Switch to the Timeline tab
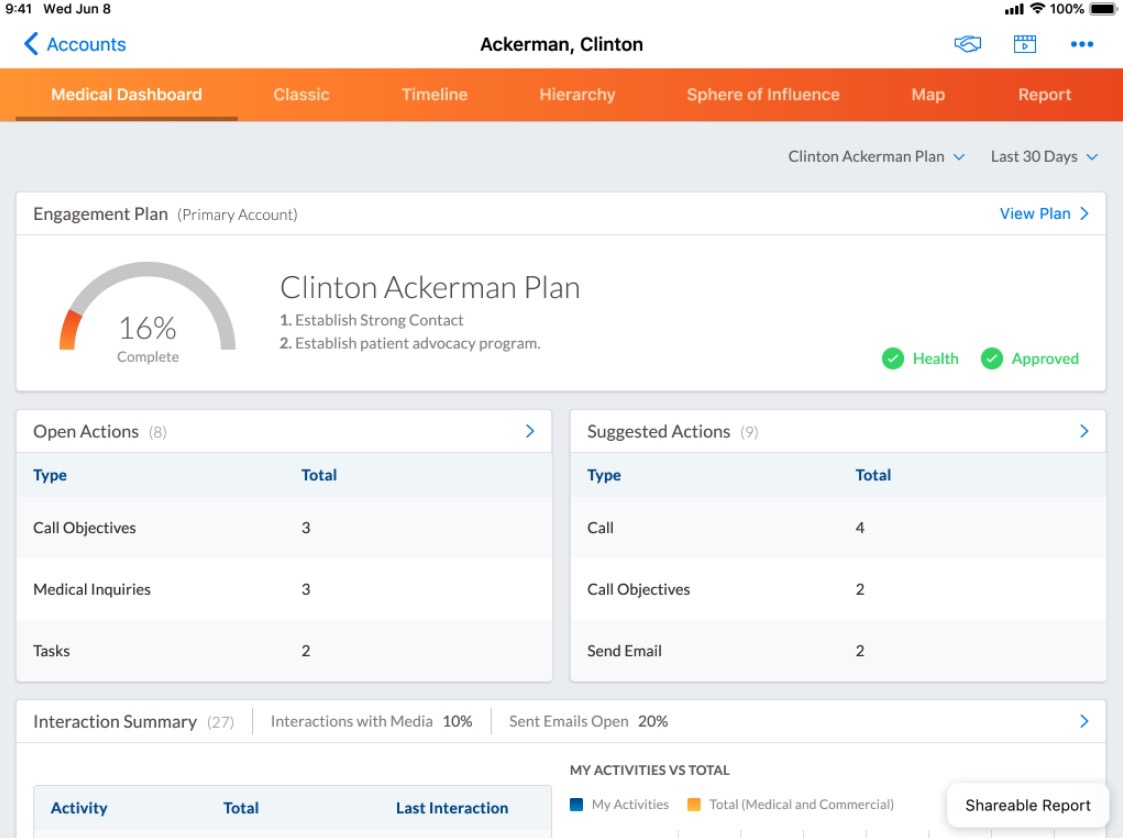This screenshot has height=838, width=1123. [x=434, y=95]
